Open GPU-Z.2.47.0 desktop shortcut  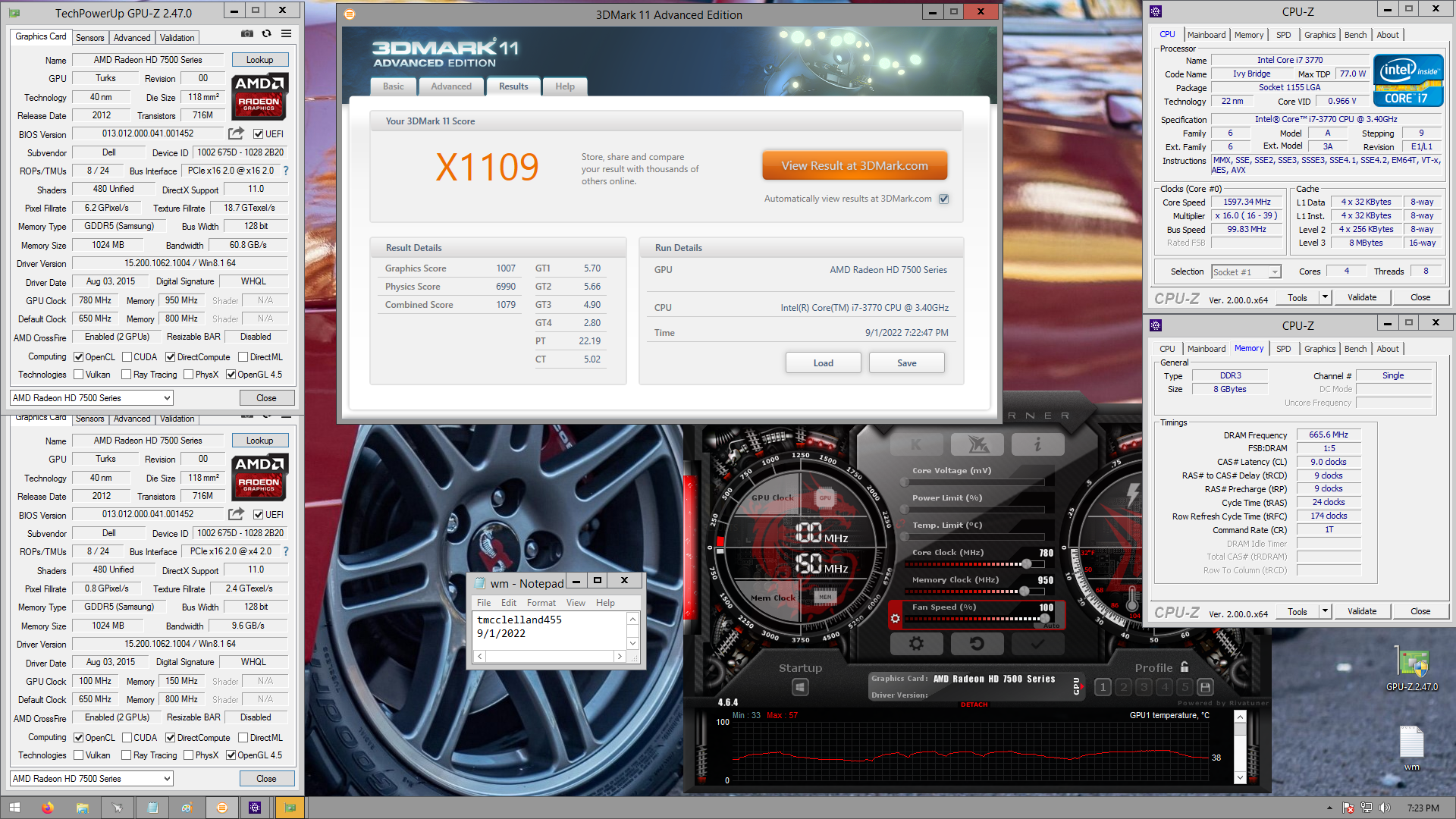pyautogui.click(x=1412, y=670)
